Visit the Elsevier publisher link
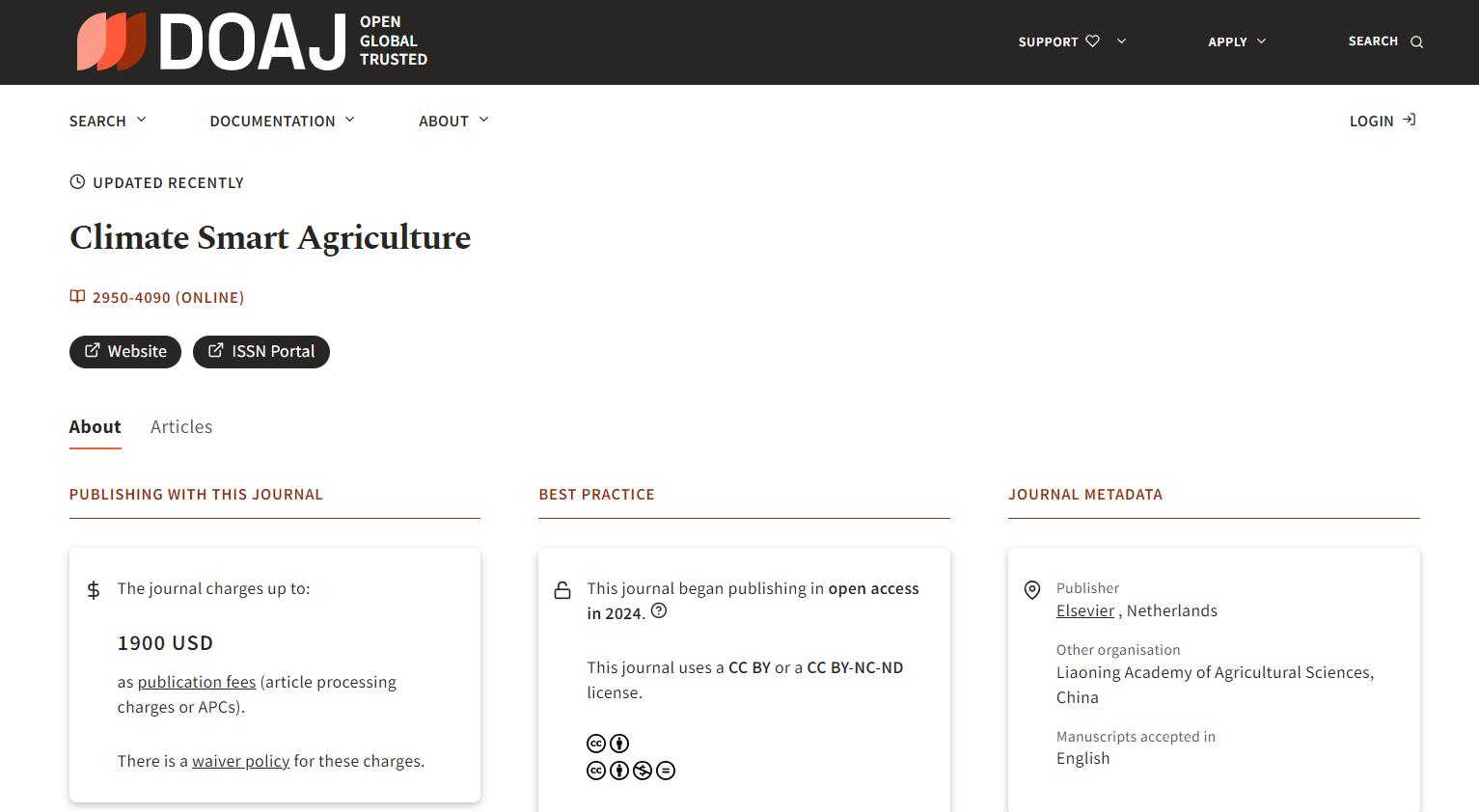This screenshot has height=812, width=1479. coord(1084,611)
